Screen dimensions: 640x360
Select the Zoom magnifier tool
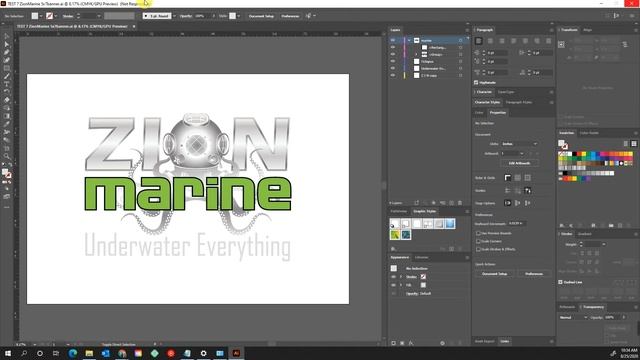click(x=7, y=156)
